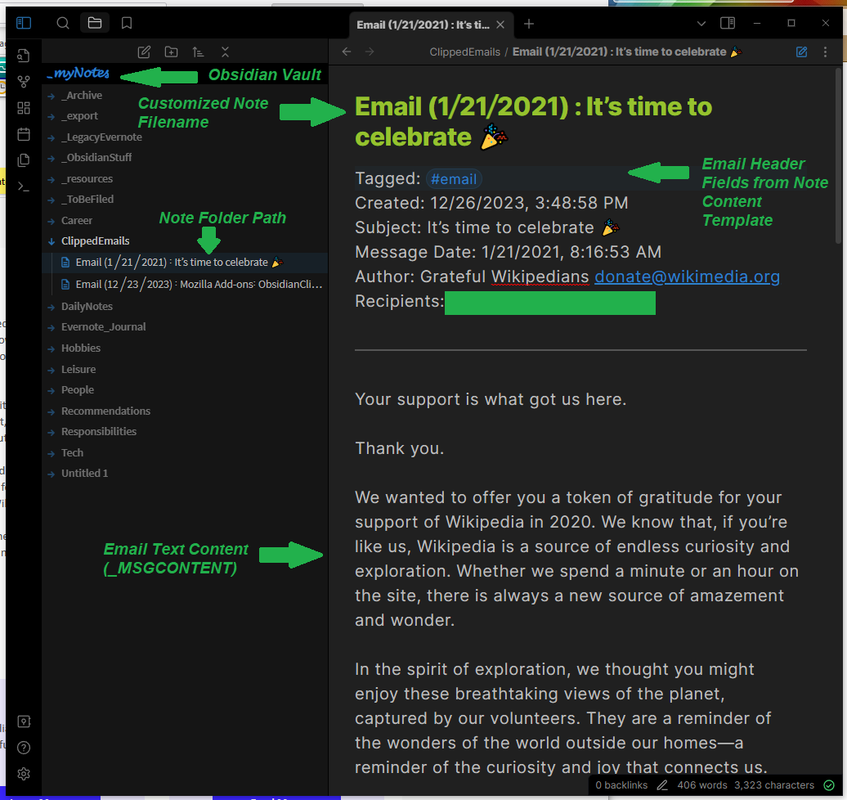Screen dimensions: 847x800
Task: Add a new tab with plus
Action: 529,24
